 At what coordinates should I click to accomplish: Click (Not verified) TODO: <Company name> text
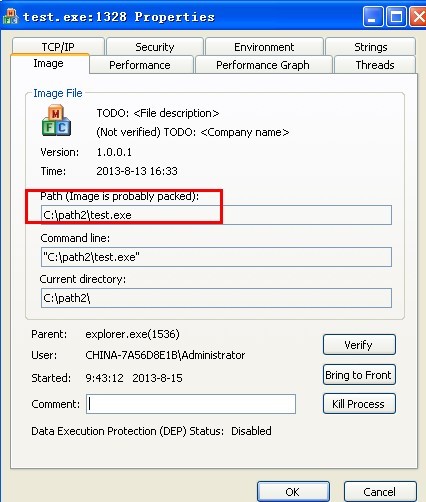[x=193, y=132]
